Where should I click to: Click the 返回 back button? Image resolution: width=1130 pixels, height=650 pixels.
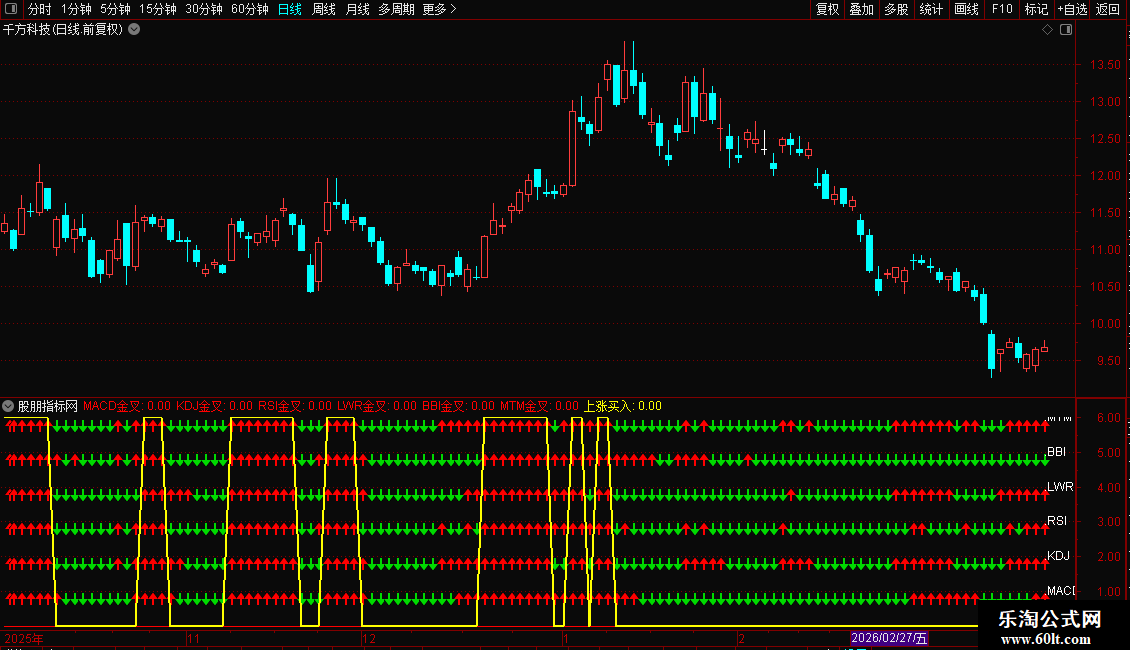point(1108,9)
